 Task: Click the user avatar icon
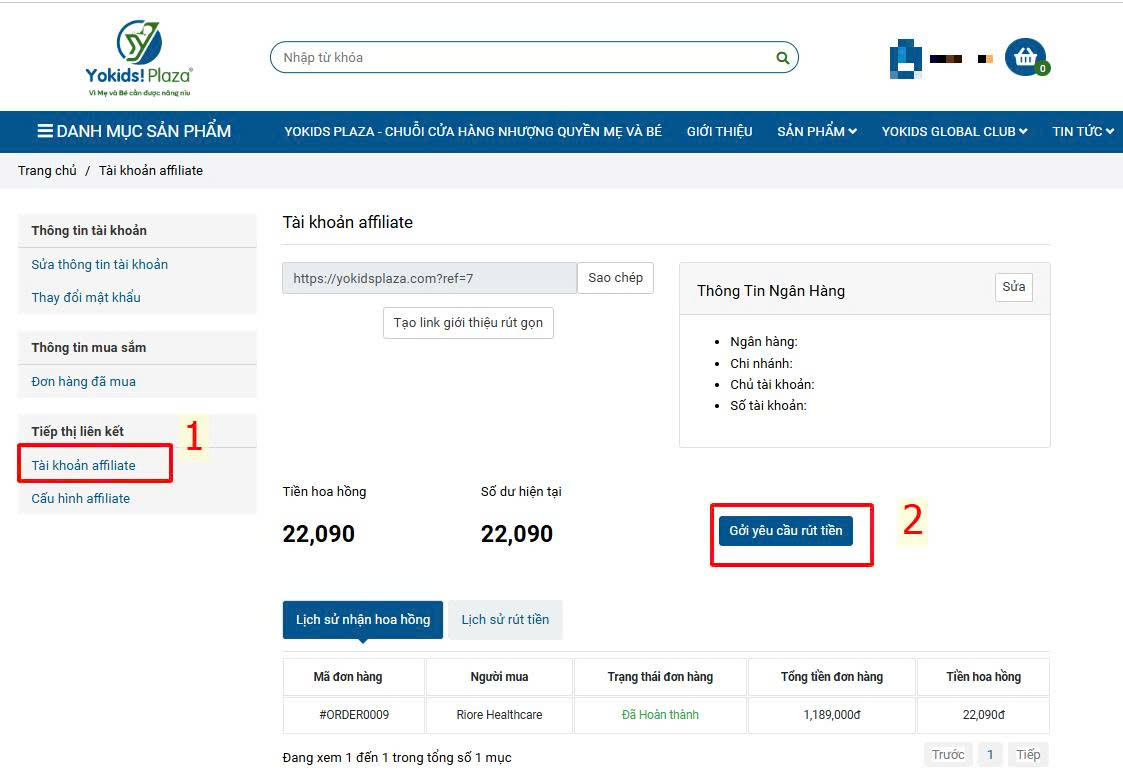coord(905,58)
